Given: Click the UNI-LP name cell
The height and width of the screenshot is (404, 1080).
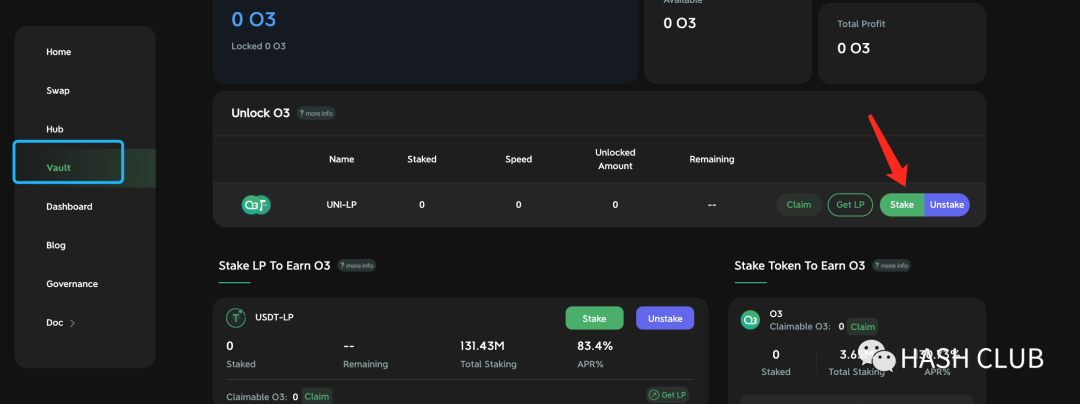Looking at the screenshot, I should pyautogui.click(x=342, y=204).
